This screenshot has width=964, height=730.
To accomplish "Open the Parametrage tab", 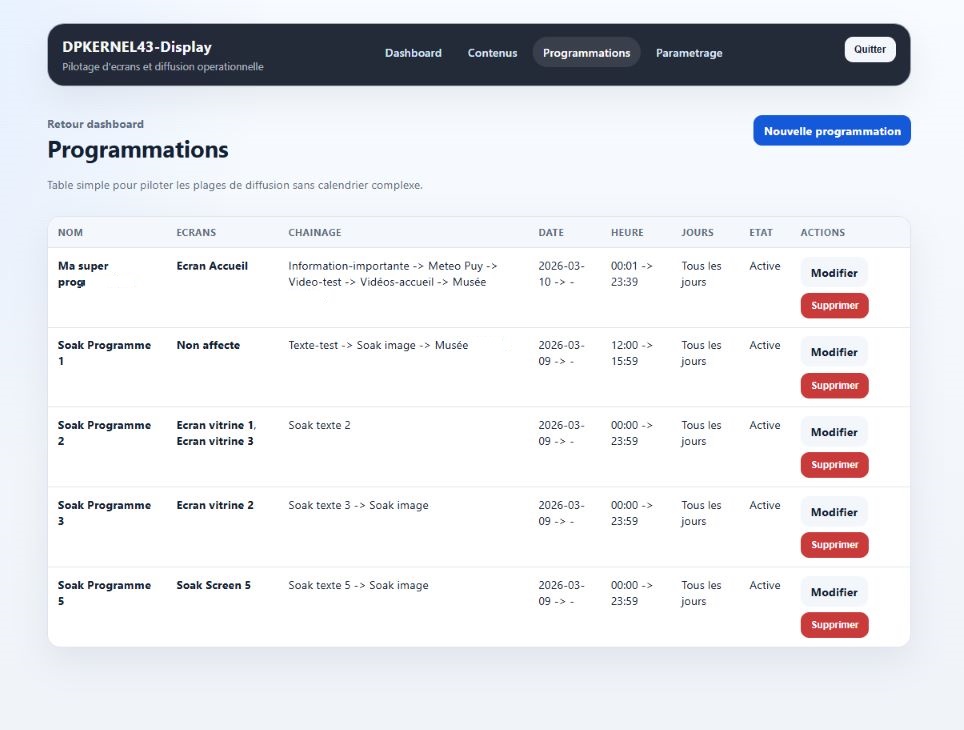I will 689,53.
